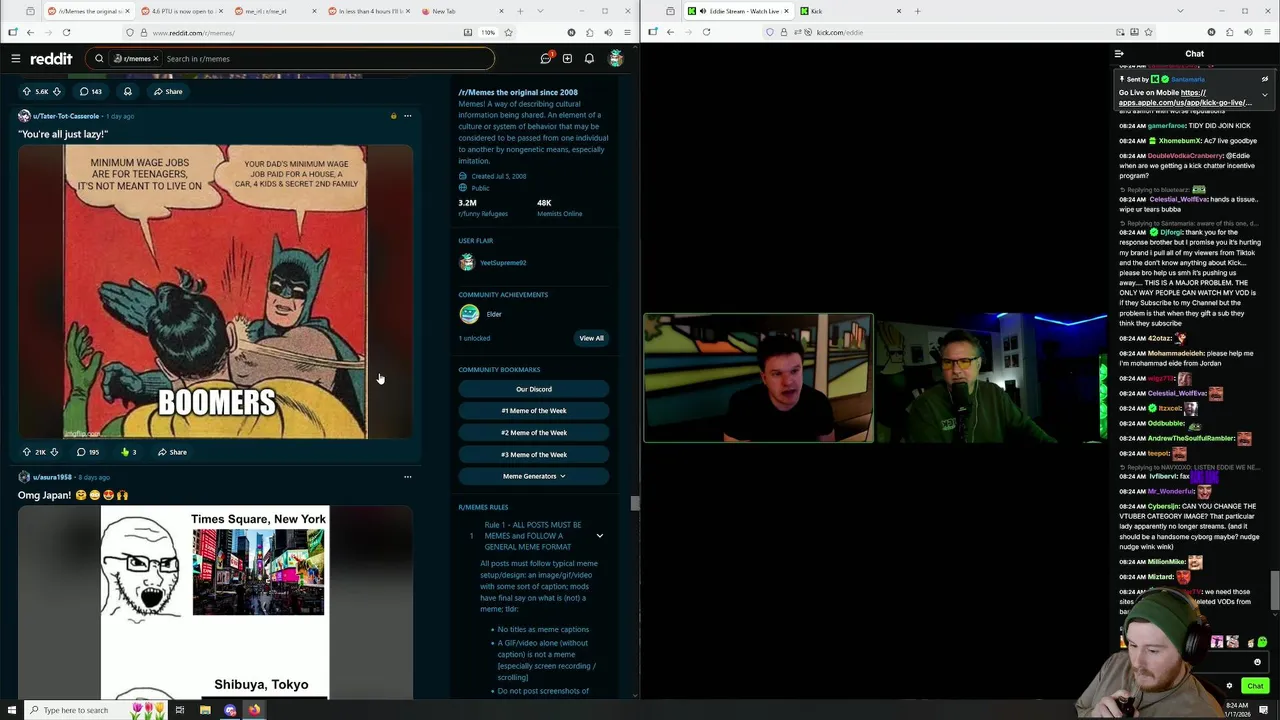Click the awards count 3 on Boomers post
The width and height of the screenshot is (1280, 720).
tap(129, 452)
